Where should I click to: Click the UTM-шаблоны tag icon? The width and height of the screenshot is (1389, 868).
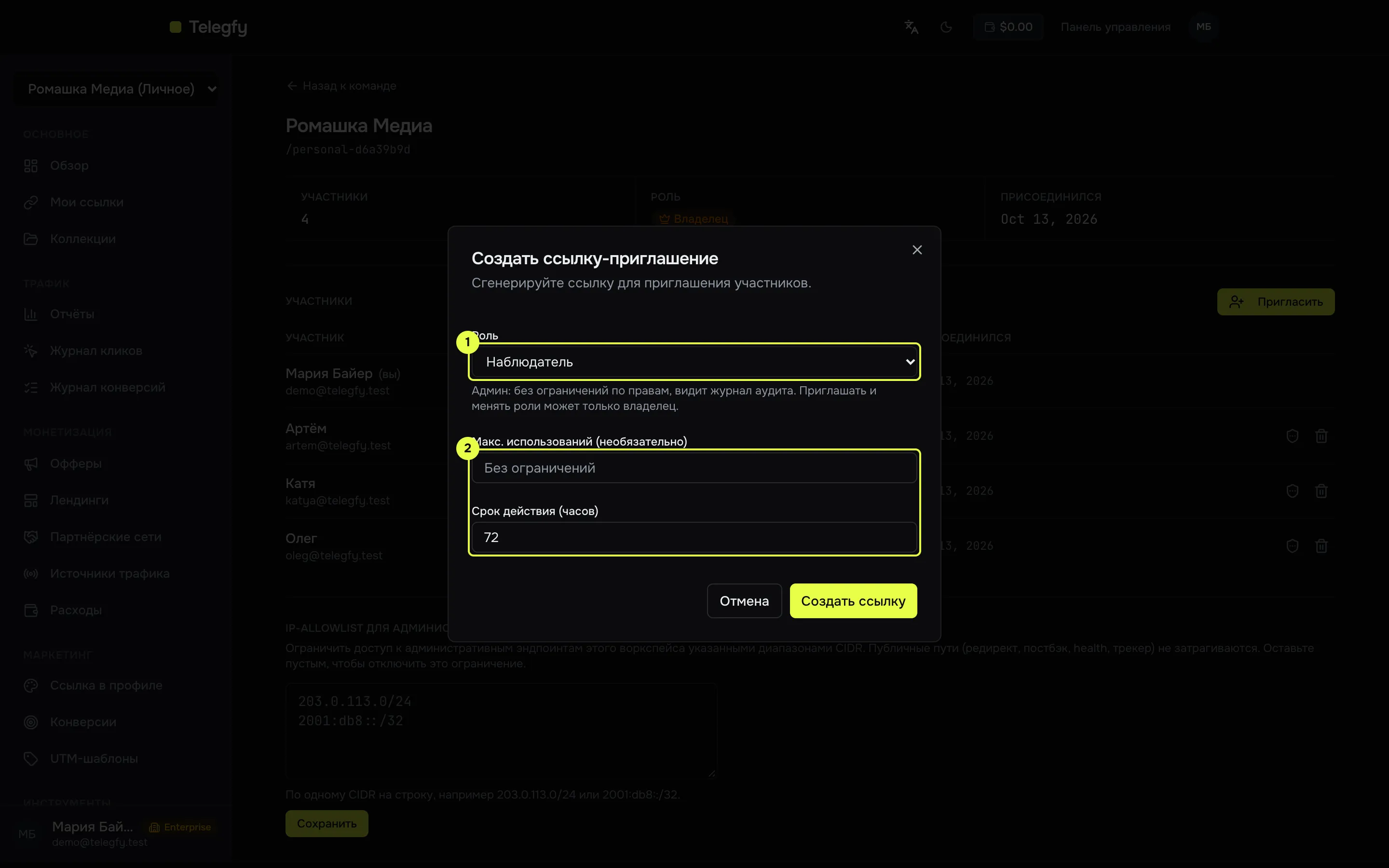[31, 759]
